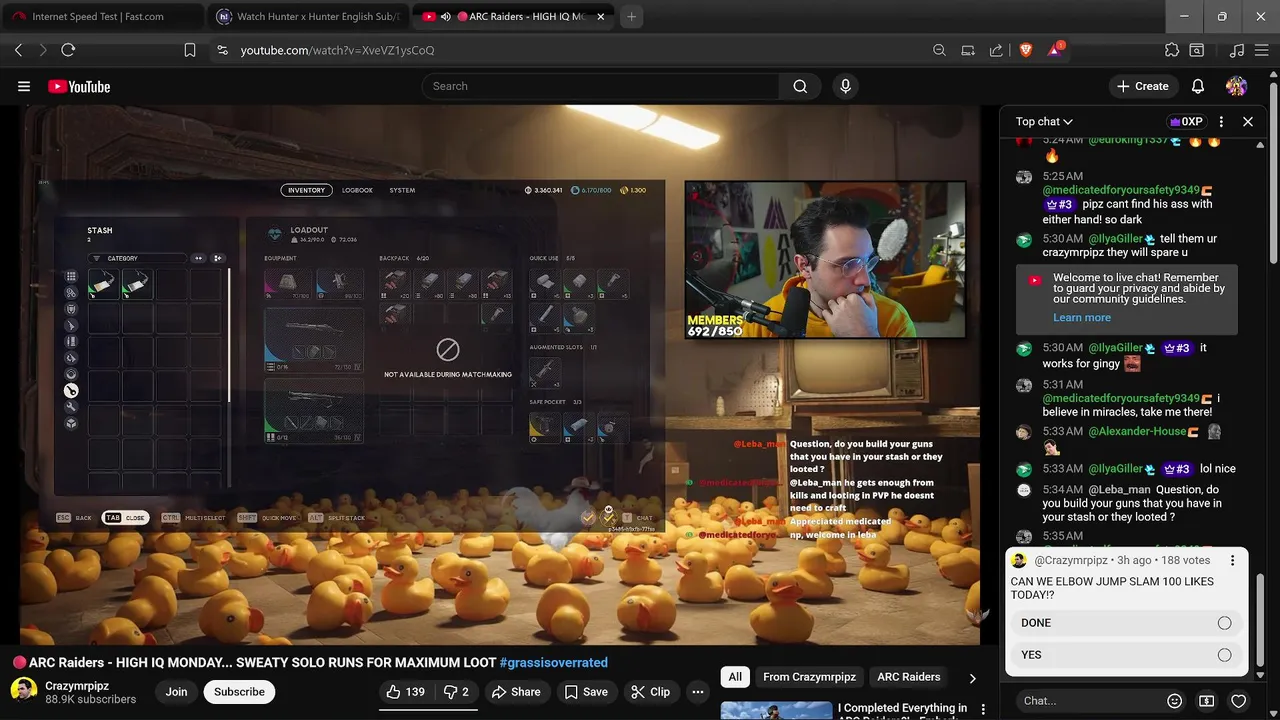Subscribe to Crazymrpipz

pyautogui.click(x=239, y=692)
